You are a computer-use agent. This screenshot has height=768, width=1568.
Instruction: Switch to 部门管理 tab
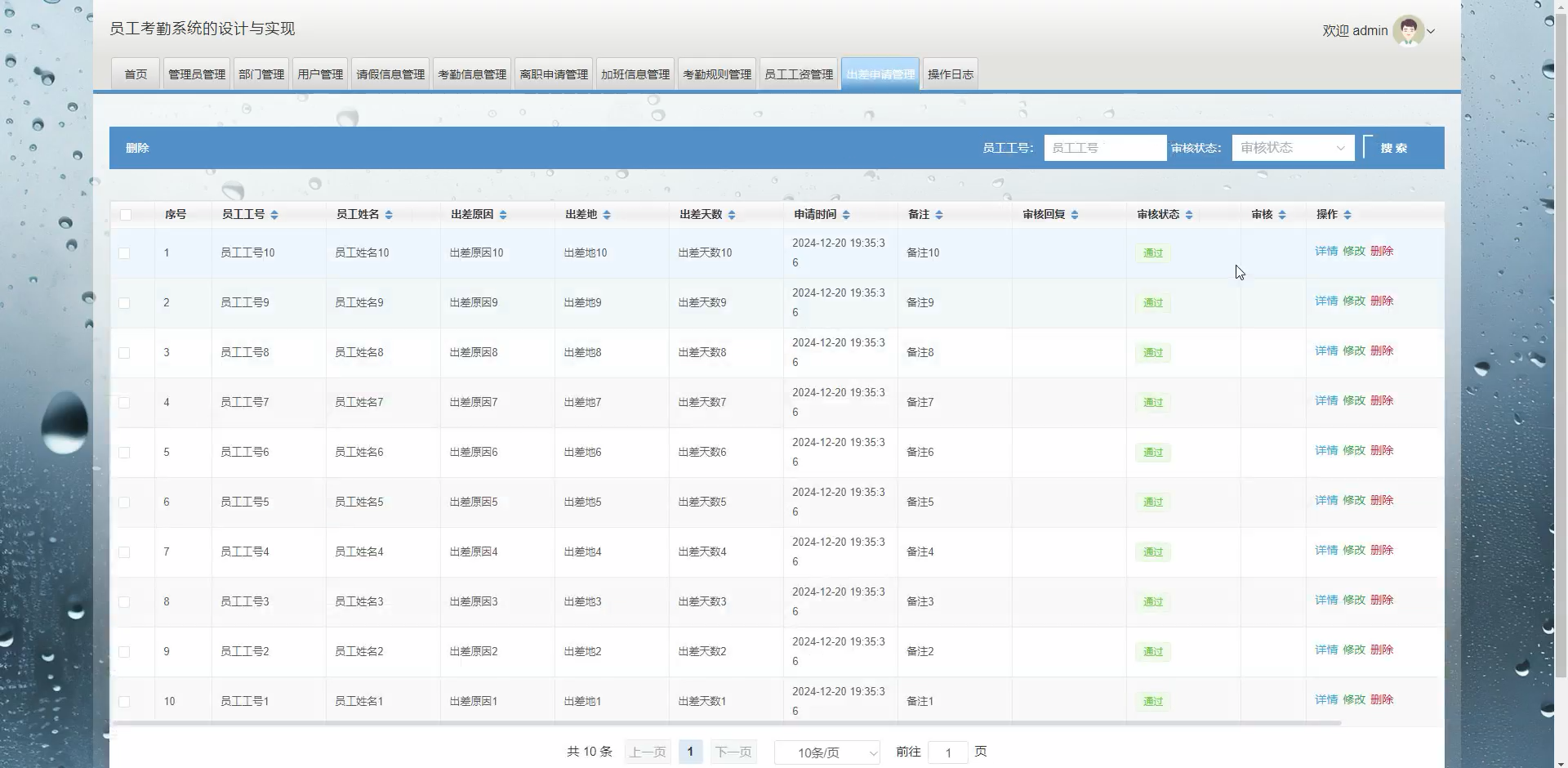coord(261,74)
